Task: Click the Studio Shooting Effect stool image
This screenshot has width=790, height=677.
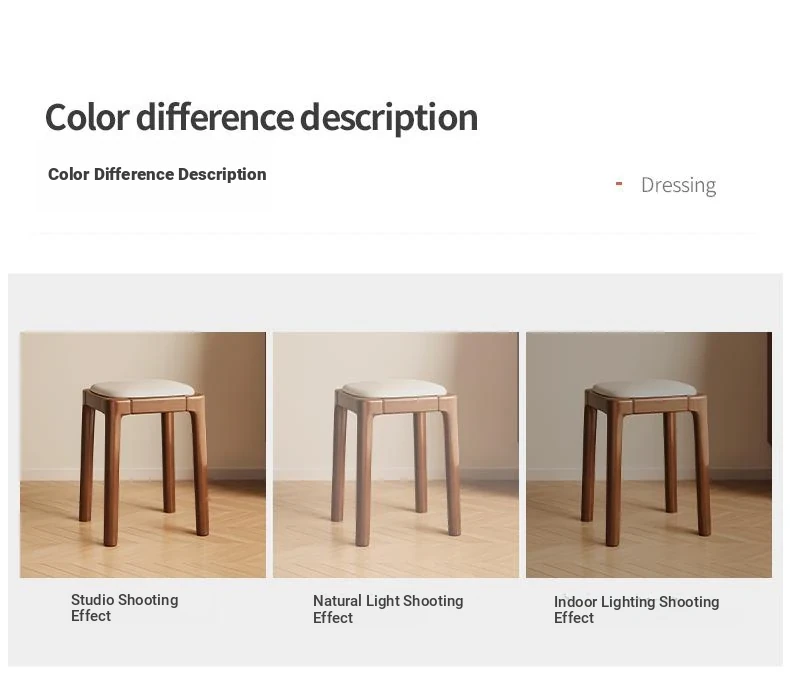Action: click(143, 454)
